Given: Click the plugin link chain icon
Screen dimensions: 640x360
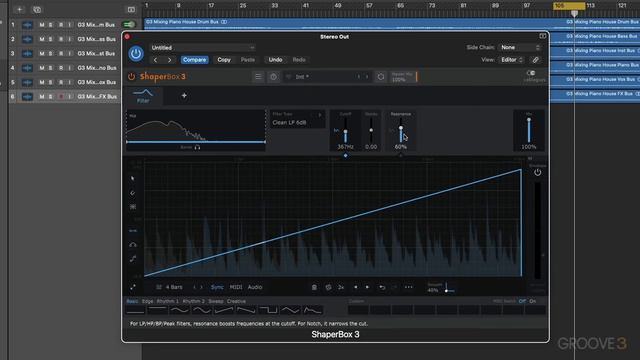Looking at the screenshot, I should (535, 60).
